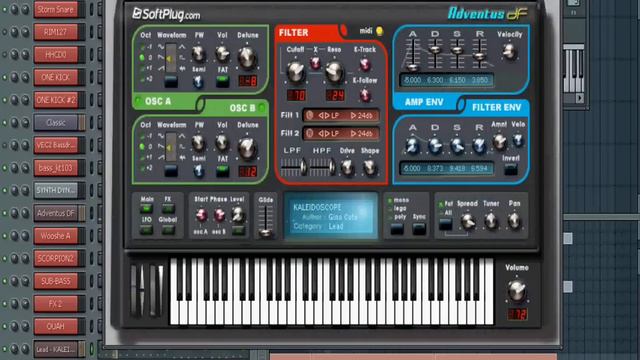Click the OSC A Detune knob
Image resolution: width=640 pixels, height=360 pixels.
247,57
